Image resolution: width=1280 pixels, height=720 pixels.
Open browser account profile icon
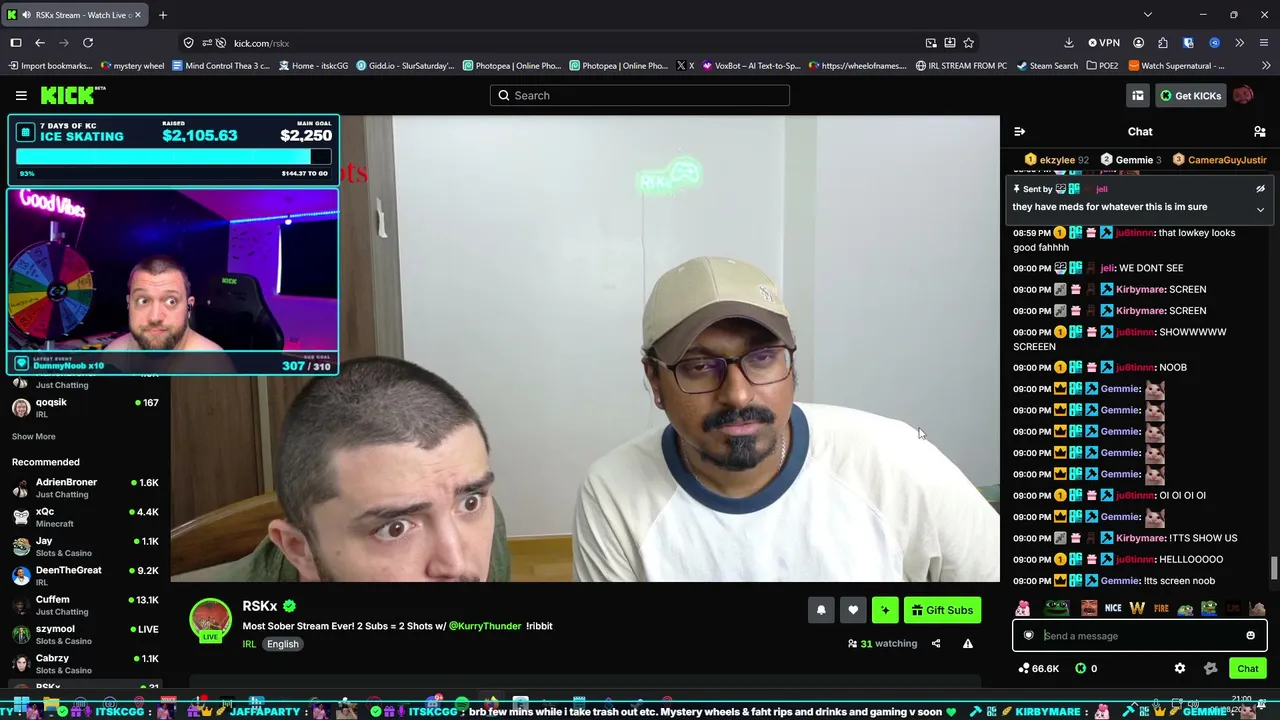pyautogui.click(x=1139, y=43)
